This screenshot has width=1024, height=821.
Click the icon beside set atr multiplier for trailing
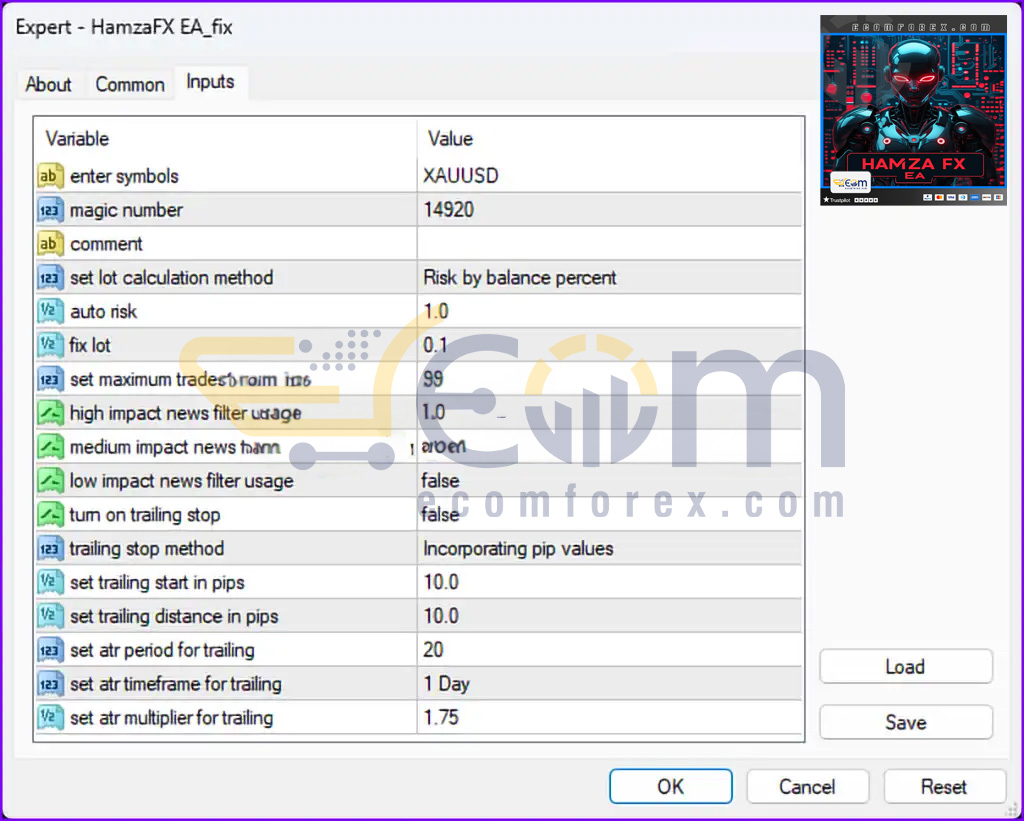(x=50, y=718)
